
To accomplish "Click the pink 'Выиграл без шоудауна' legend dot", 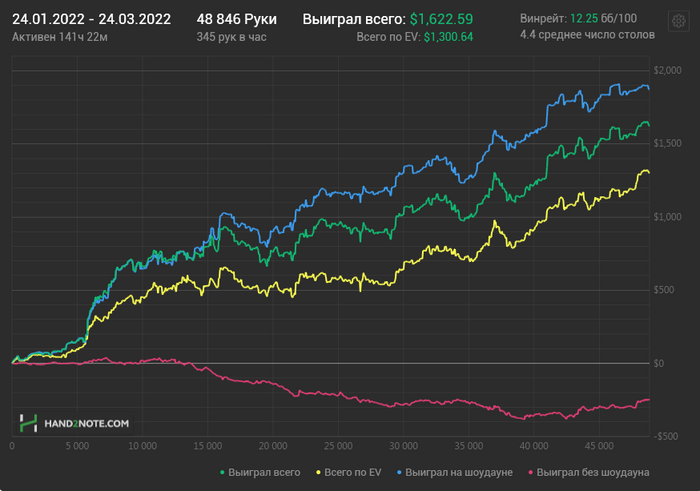I will pos(531,472).
